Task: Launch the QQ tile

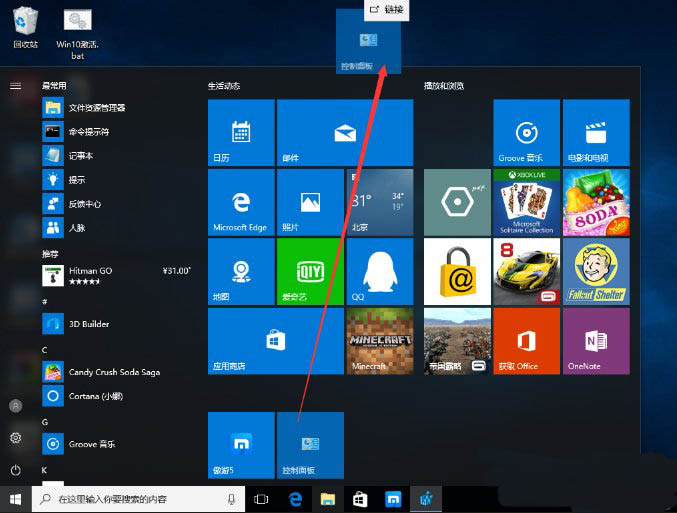Action: tap(379, 271)
